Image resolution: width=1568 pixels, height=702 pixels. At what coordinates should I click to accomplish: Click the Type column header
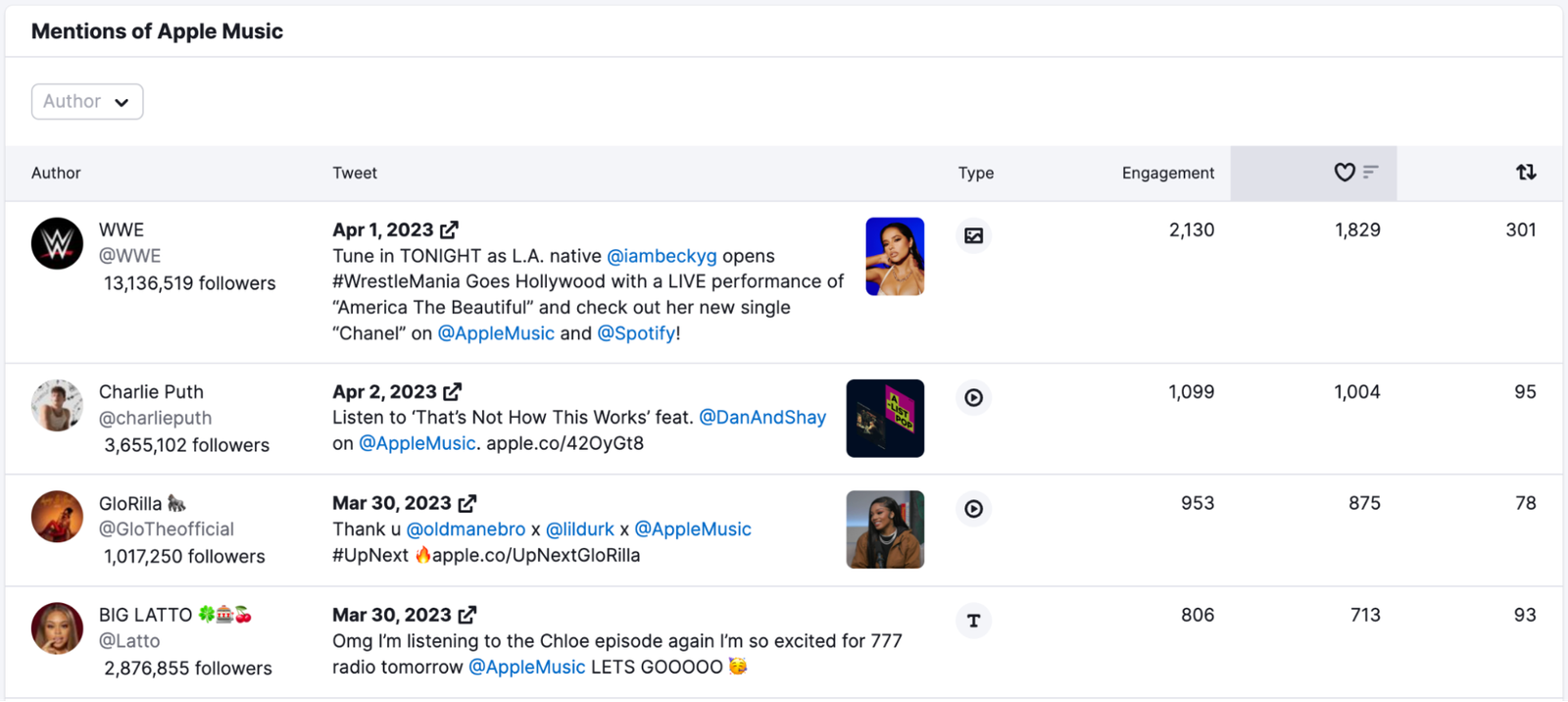(x=976, y=173)
